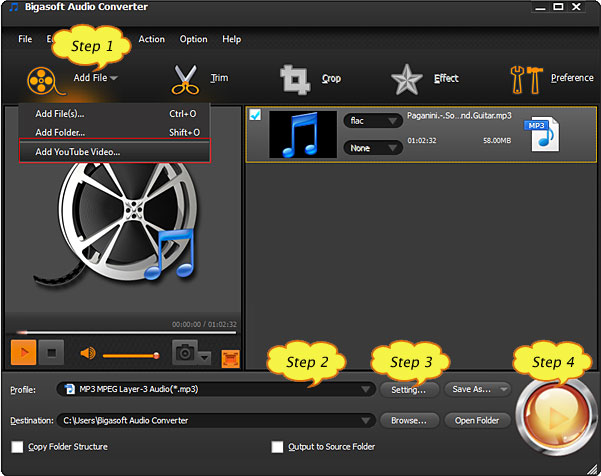Image resolution: width=601 pixels, height=476 pixels.
Task: Click the 01:02:32 duration text
Action: coord(422,141)
